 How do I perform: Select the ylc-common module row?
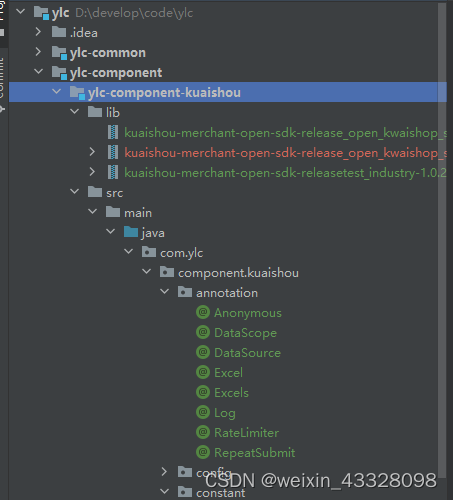tap(228, 52)
